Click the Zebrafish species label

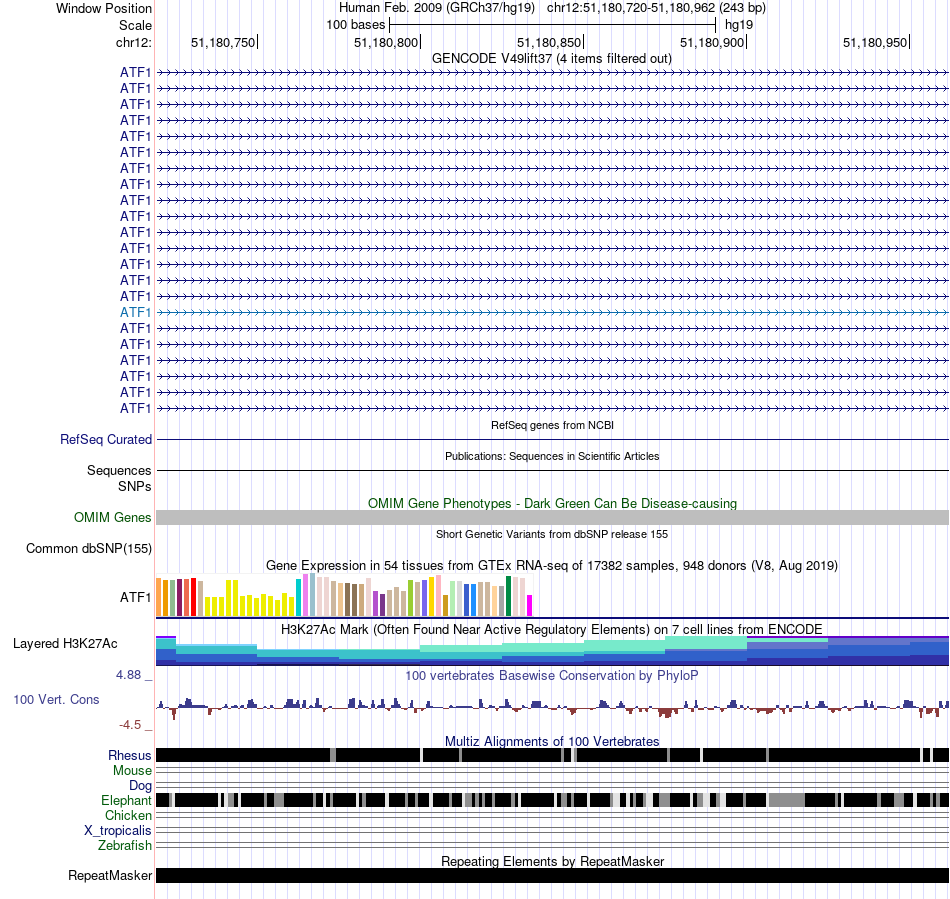pyautogui.click(x=125, y=845)
